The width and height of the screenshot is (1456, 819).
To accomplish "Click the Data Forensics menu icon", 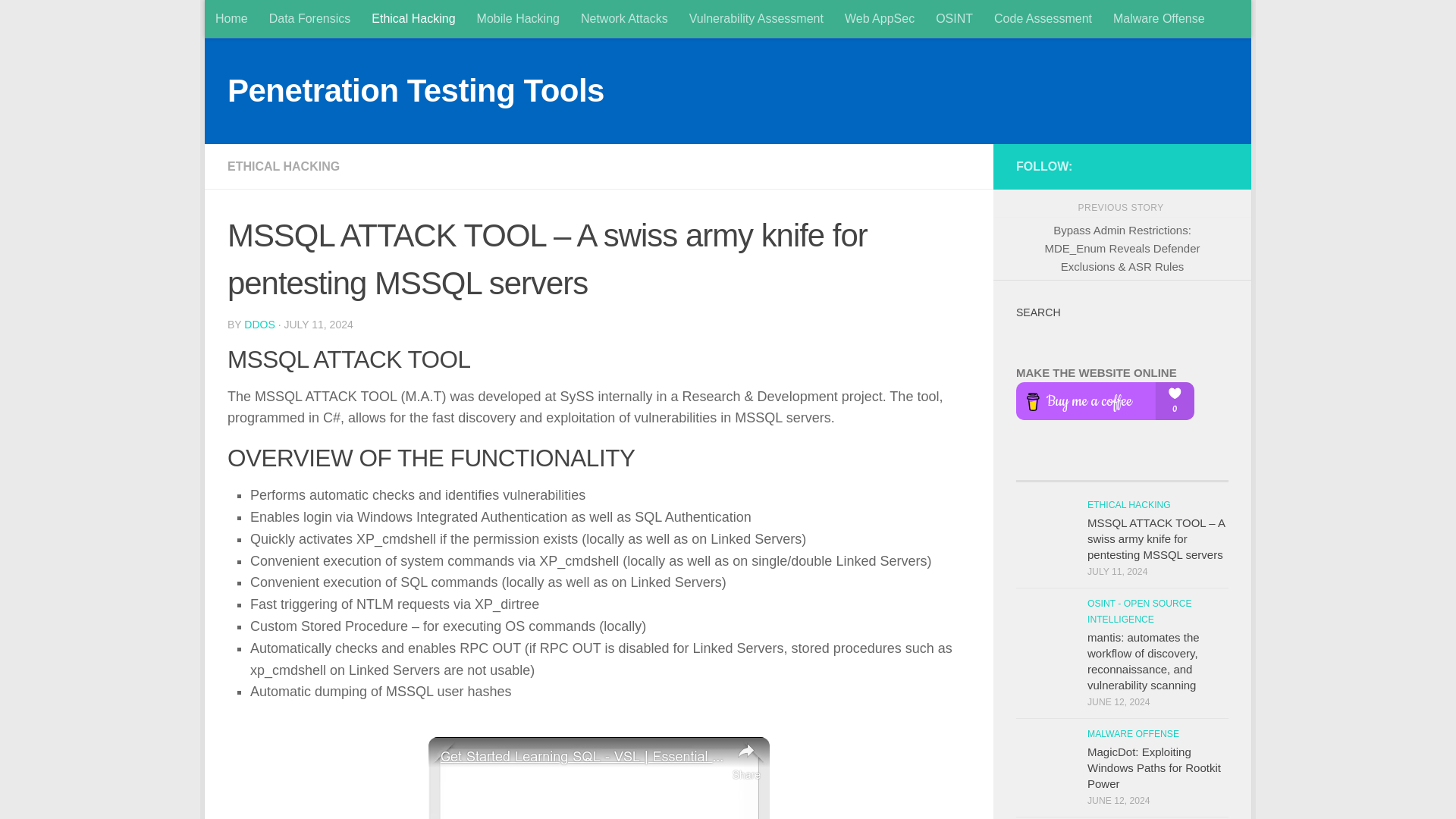I will coord(309,18).
